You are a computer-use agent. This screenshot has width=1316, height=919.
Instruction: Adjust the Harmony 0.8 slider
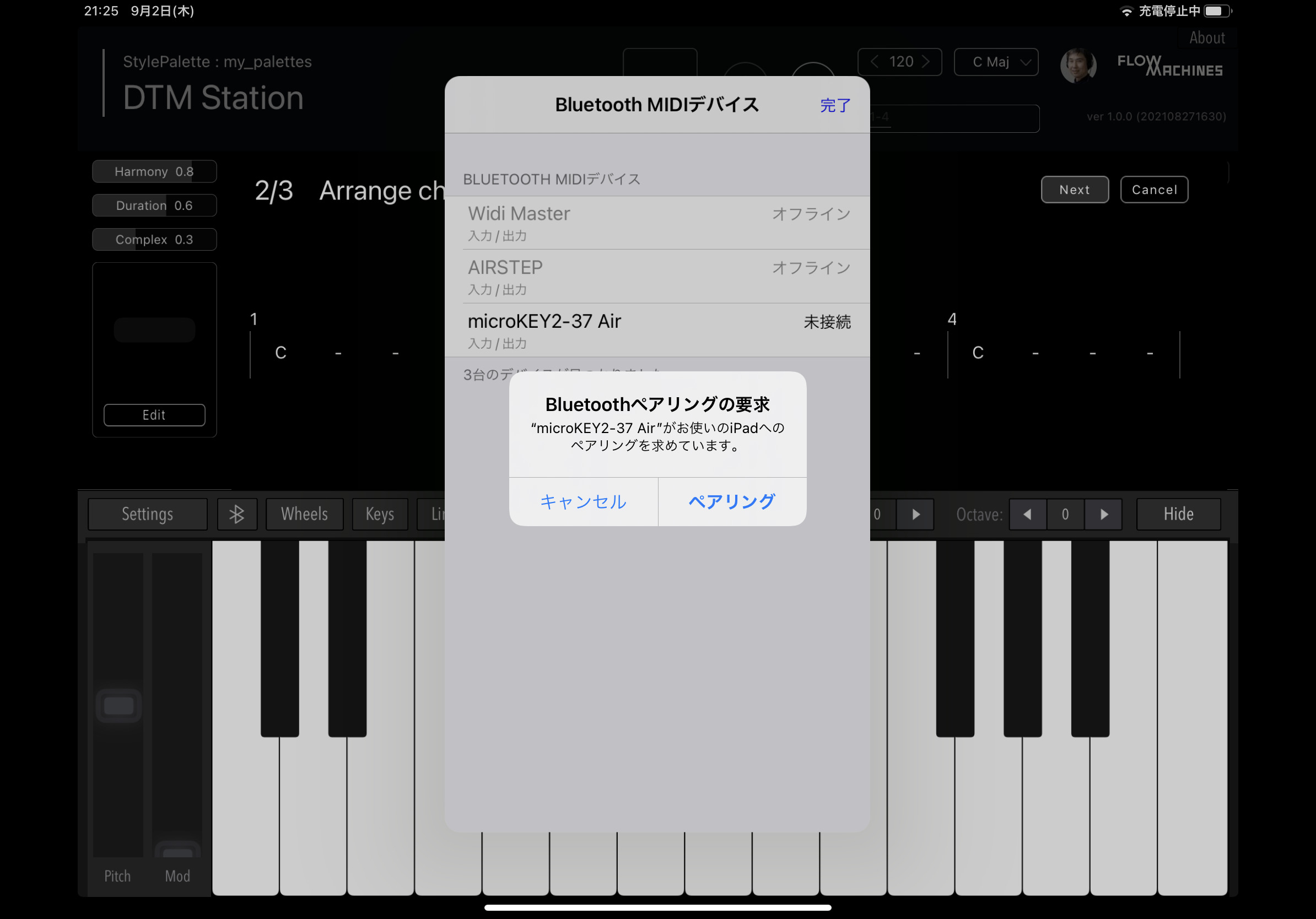tap(154, 171)
